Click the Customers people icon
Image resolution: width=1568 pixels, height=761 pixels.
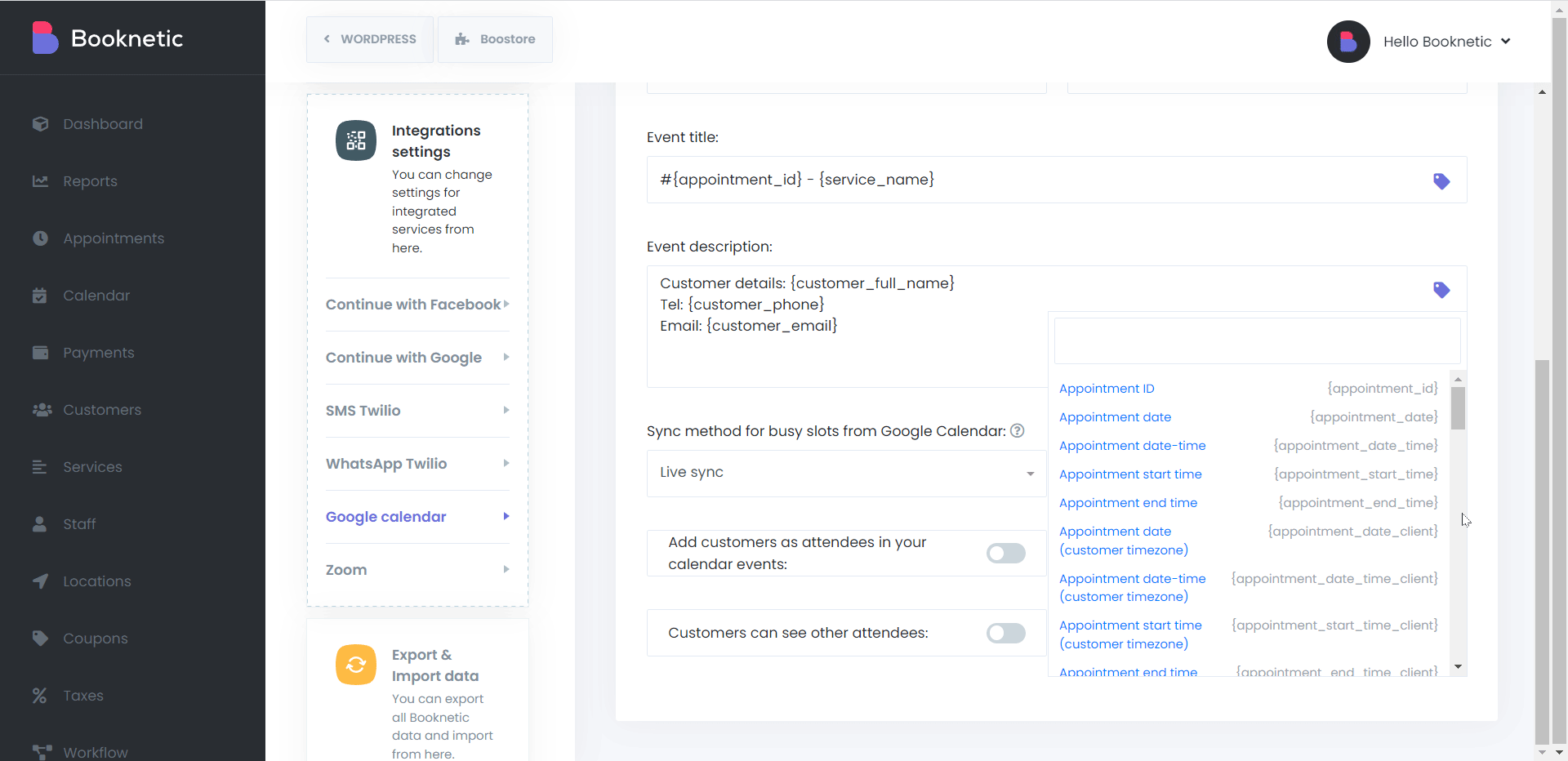coord(42,410)
